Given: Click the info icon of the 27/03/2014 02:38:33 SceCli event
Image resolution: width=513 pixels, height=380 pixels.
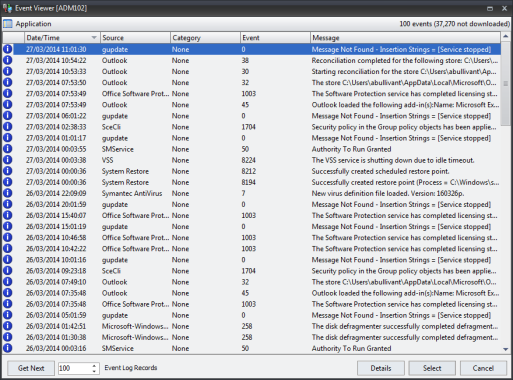Looking at the screenshot, I should coord(7,127).
